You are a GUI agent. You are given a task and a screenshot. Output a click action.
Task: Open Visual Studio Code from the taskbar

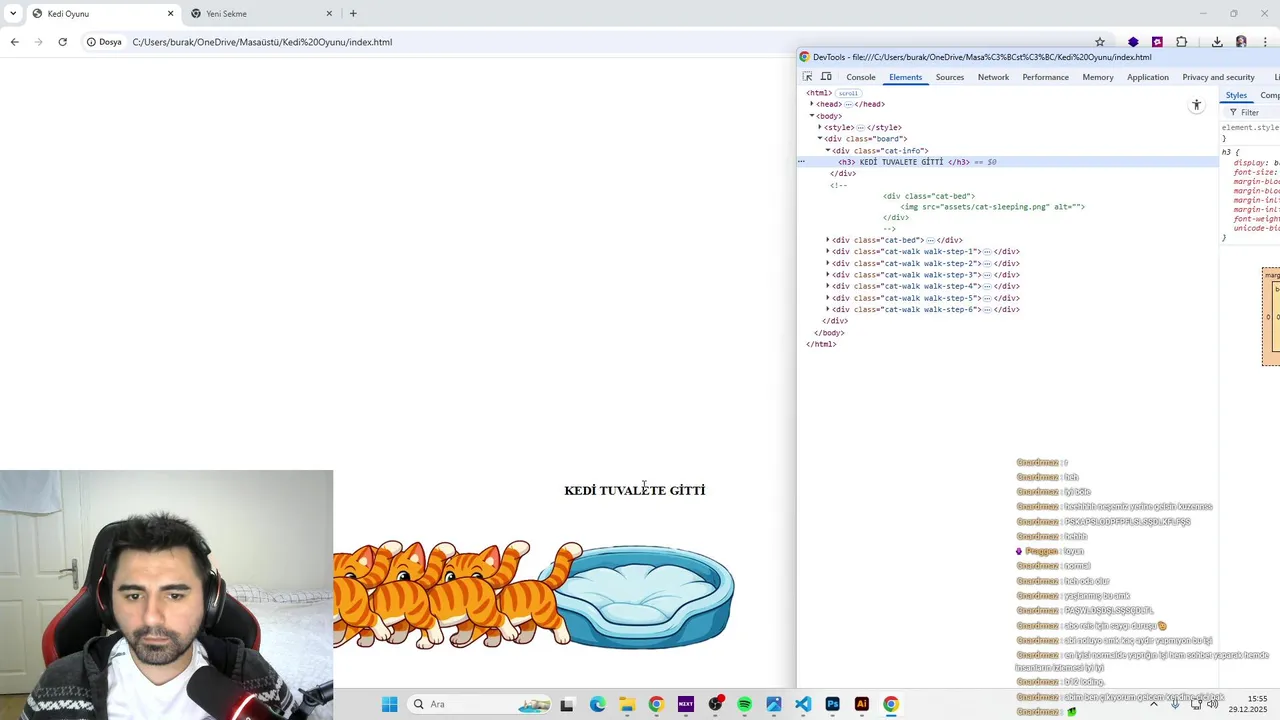click(803, 704)
